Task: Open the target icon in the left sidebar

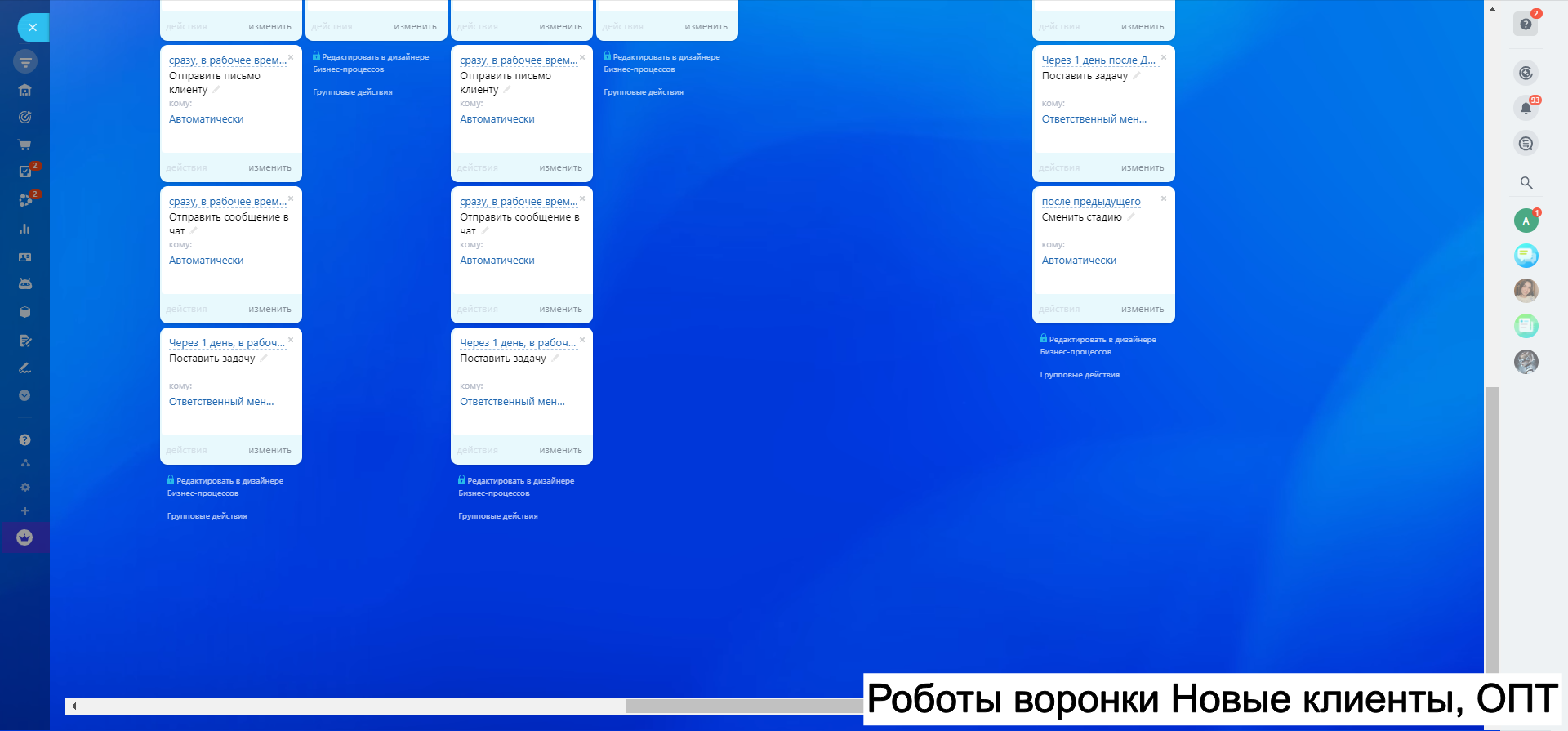Action: 25,117
